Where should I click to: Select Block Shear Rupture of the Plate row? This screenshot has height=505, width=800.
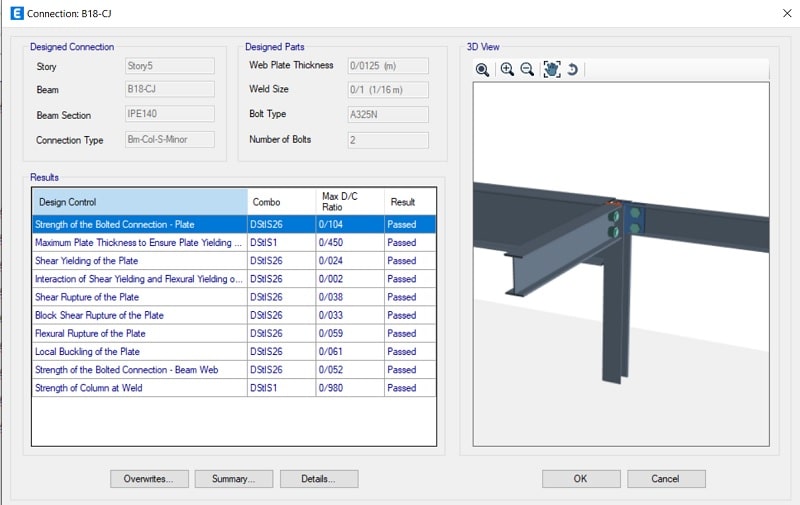coord(234,315)
